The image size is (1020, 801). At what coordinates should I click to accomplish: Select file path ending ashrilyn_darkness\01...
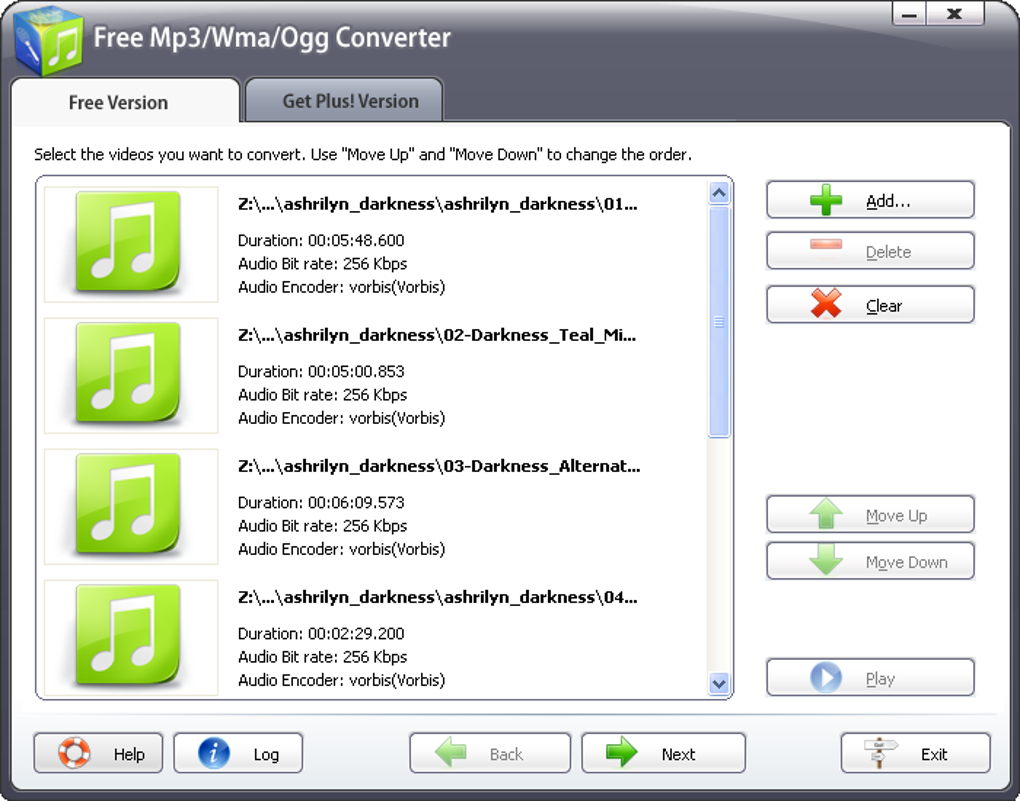point(438,204)
